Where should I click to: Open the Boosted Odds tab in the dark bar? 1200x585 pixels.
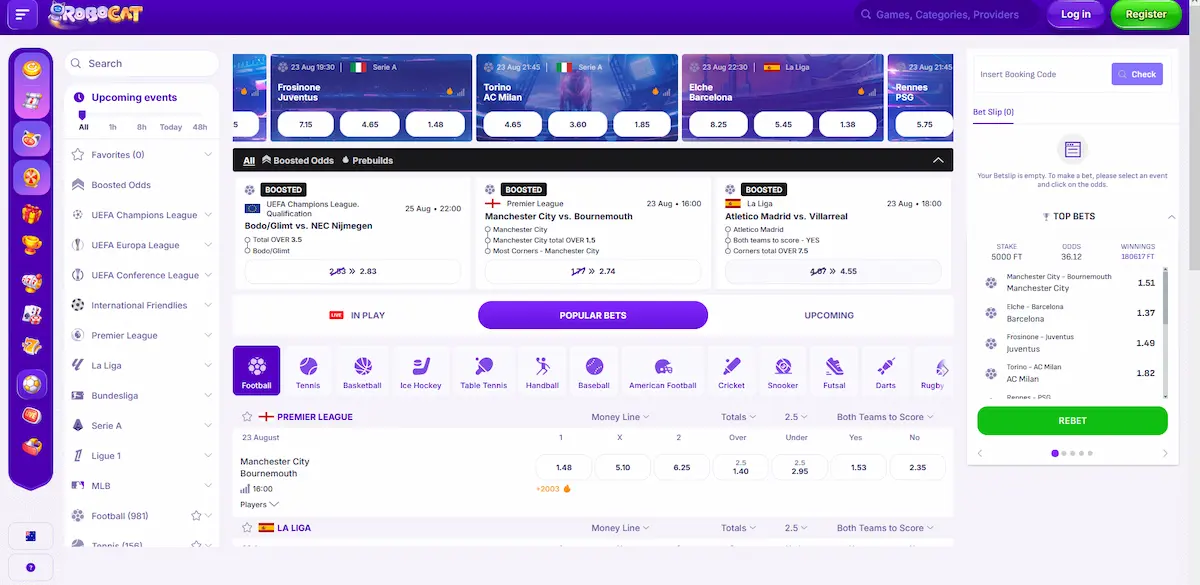click(298, 160)
